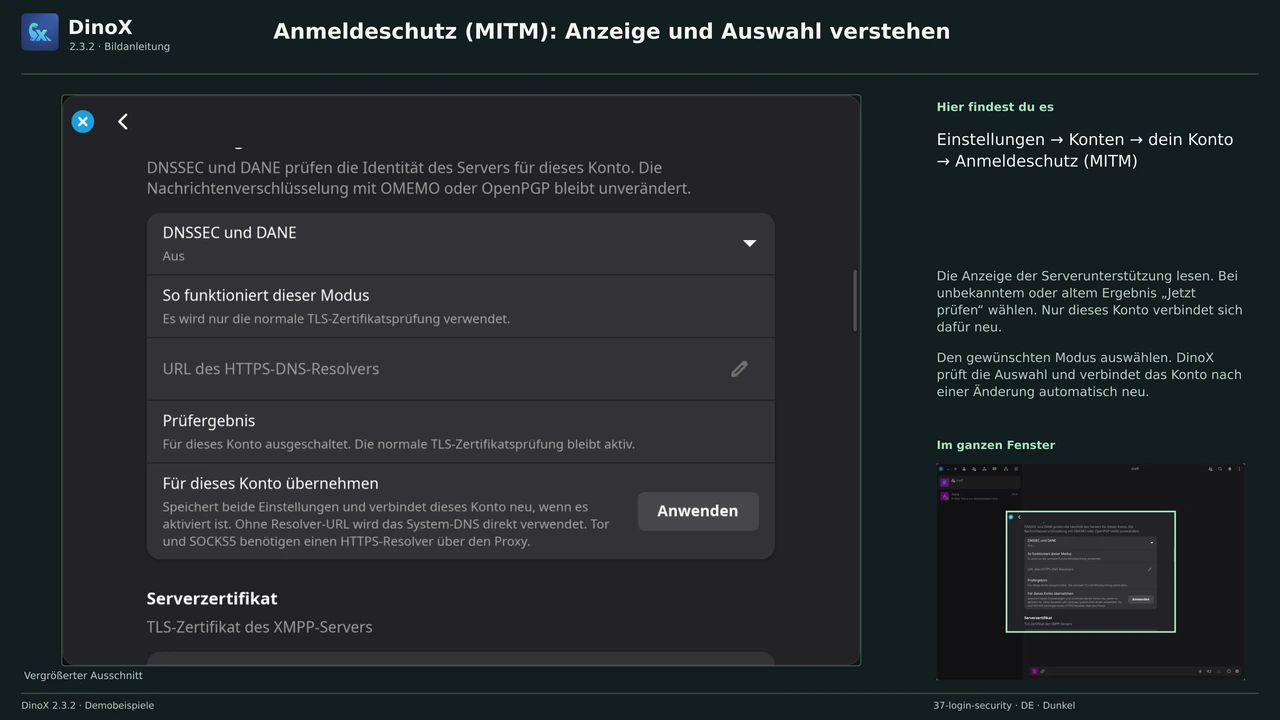Click the 'Einstellungen → Konten' path text
This screenshot has height=720, width=1280.
[1031, 140]
